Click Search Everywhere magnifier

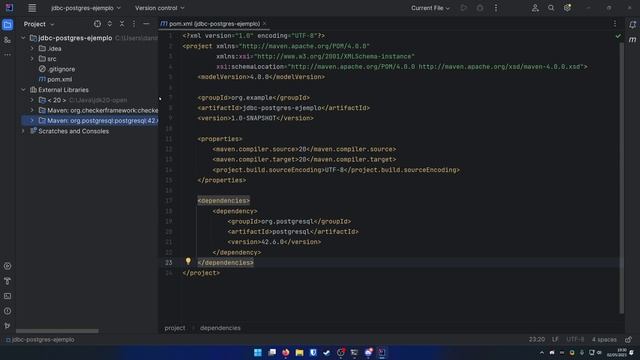pos(551,8)
